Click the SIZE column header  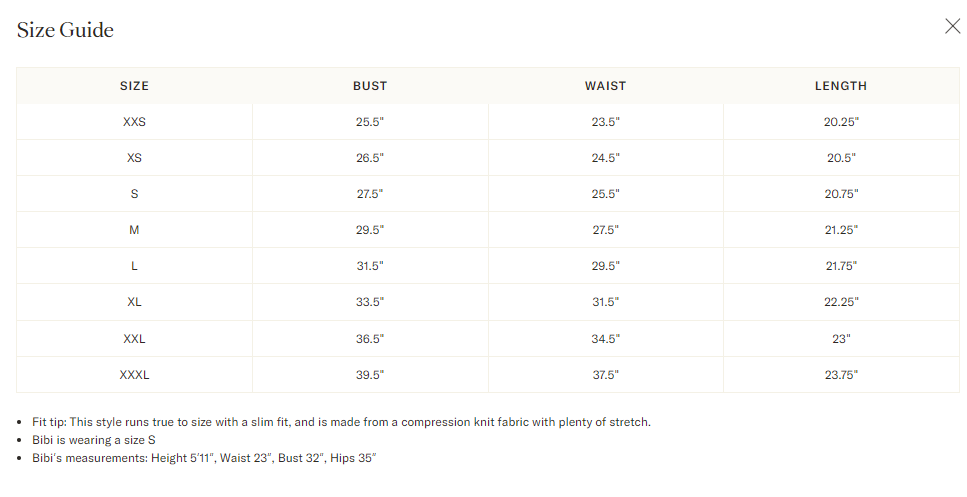pyautogui.click(x=134, y=86)
